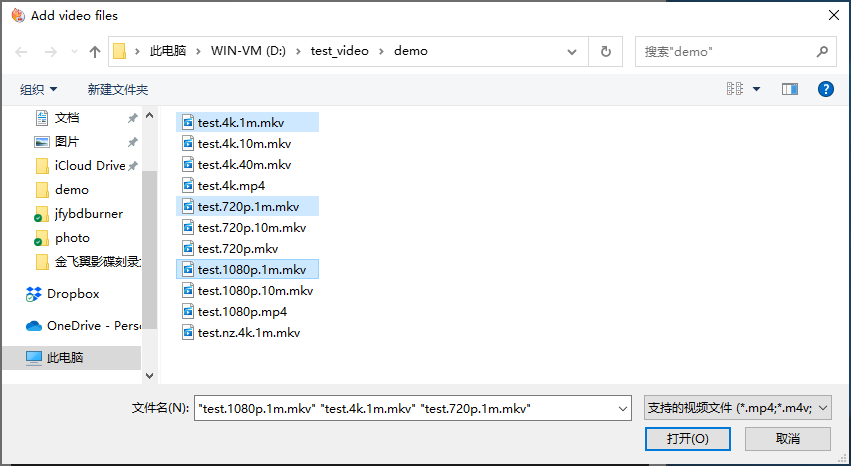Toggle the preview pane icon
This screenshot has height=466, width=851.
(x=790, y=89)
